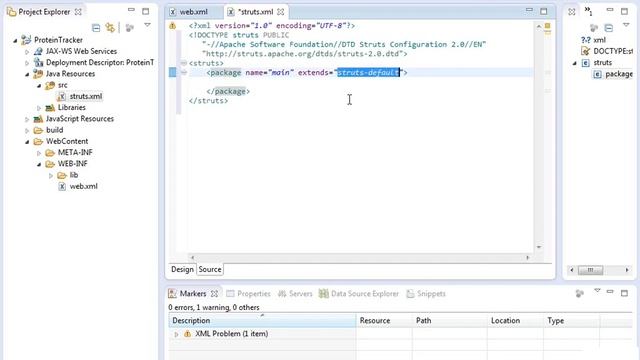Switch to the web.xml editor tab

tap(193, 12)
